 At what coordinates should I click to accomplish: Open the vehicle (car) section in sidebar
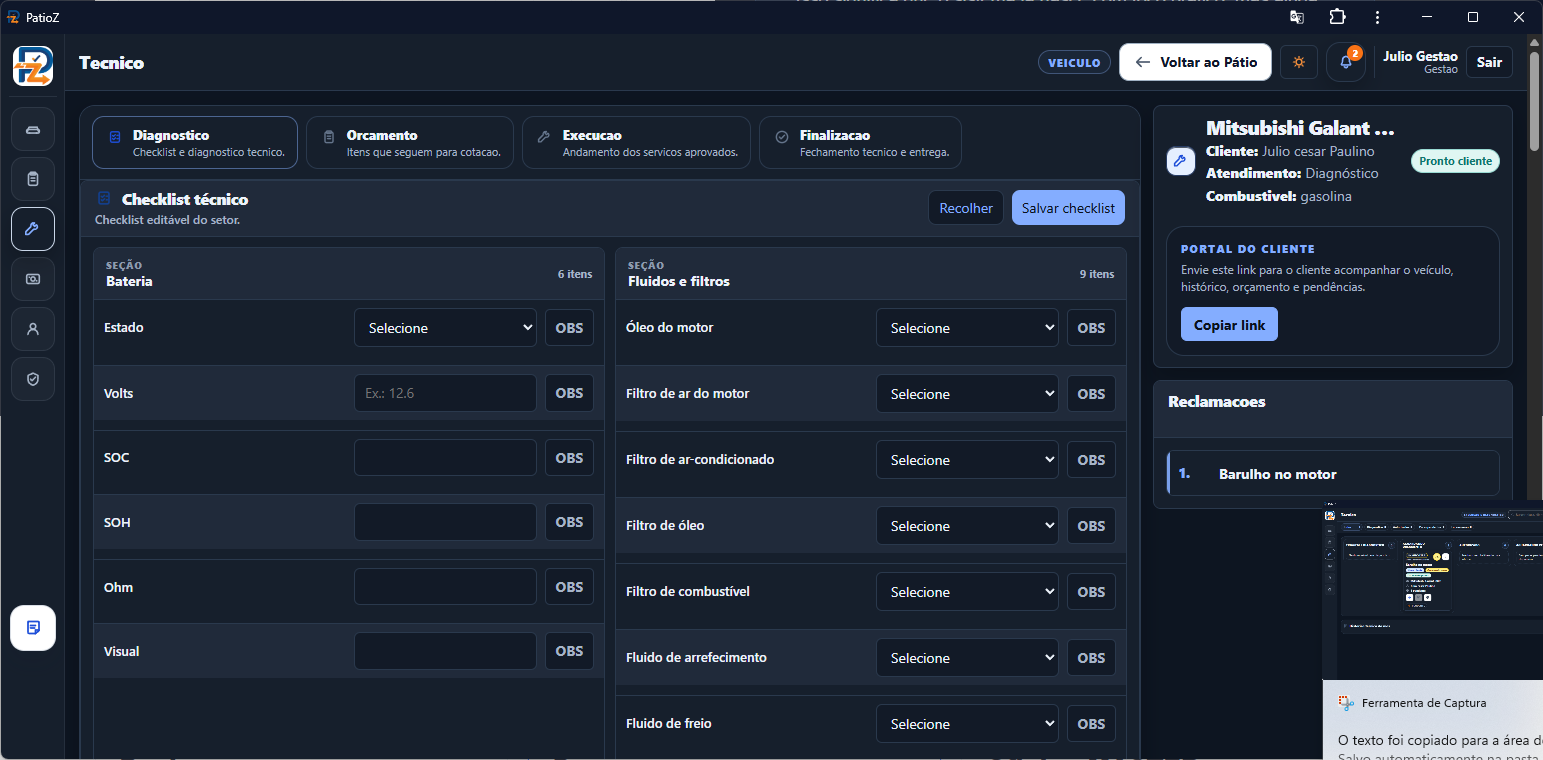click(33, 130)
